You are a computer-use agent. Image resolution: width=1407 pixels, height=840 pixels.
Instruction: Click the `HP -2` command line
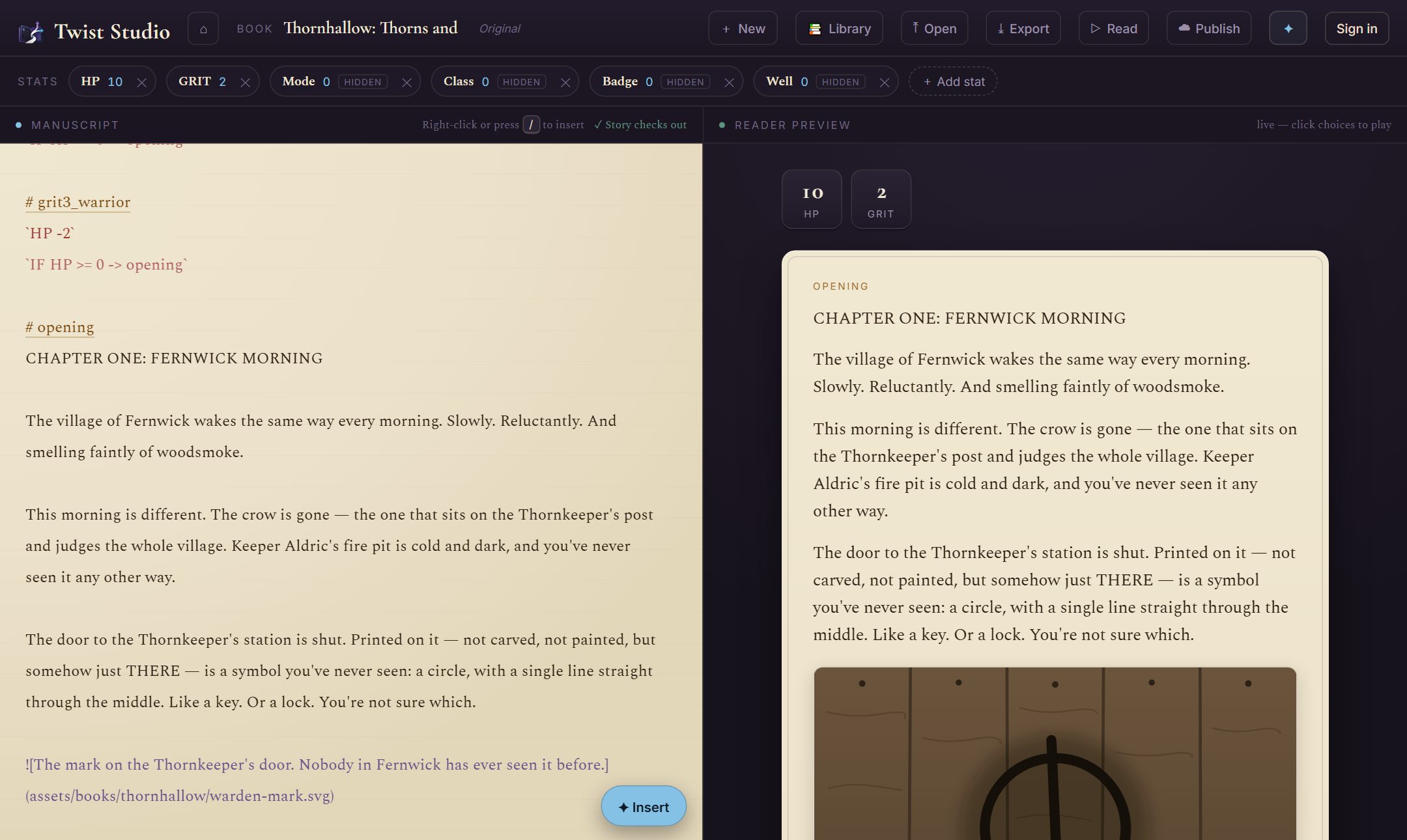50,233
